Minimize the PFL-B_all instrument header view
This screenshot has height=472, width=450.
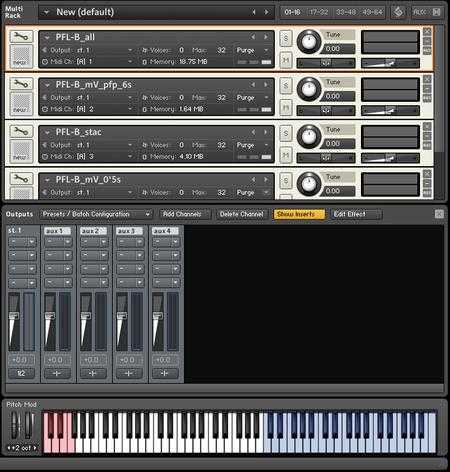coord(427,41)
